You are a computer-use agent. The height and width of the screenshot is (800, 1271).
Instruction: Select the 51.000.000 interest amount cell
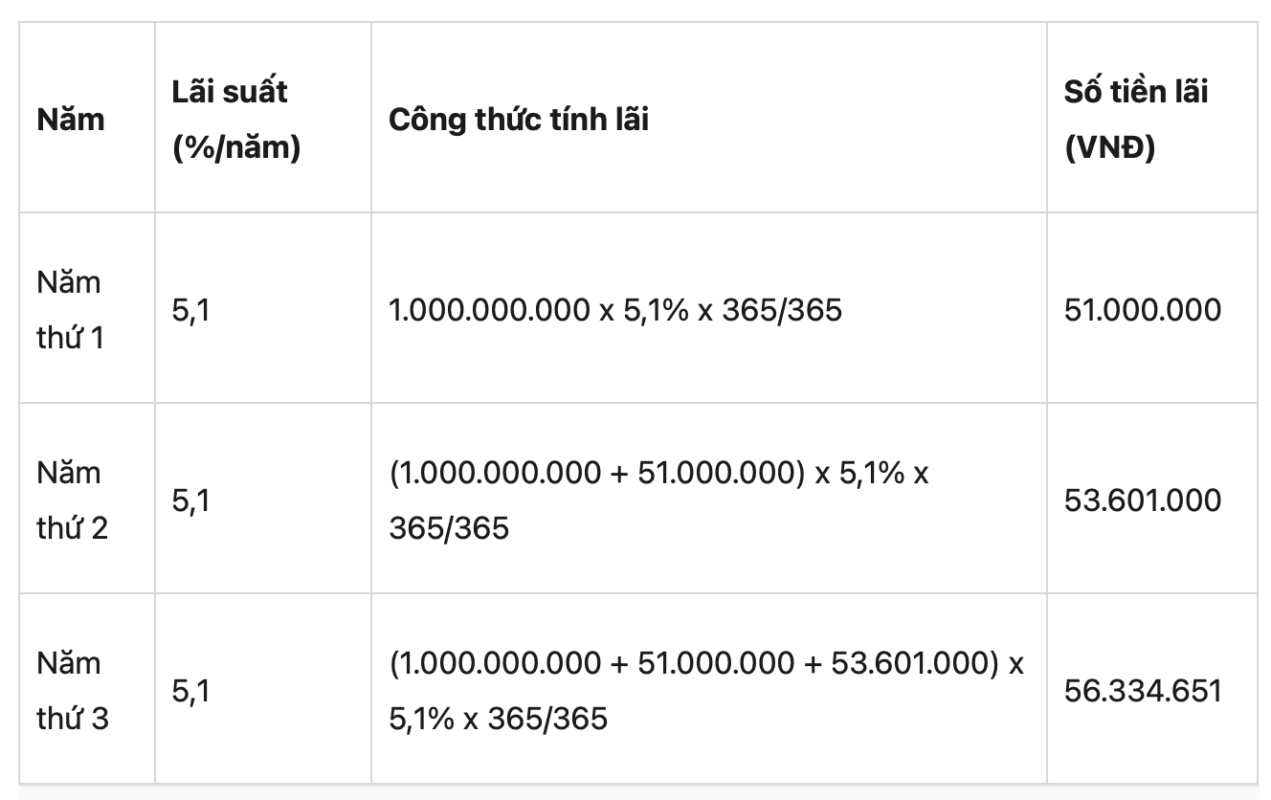coord(1142,310)
